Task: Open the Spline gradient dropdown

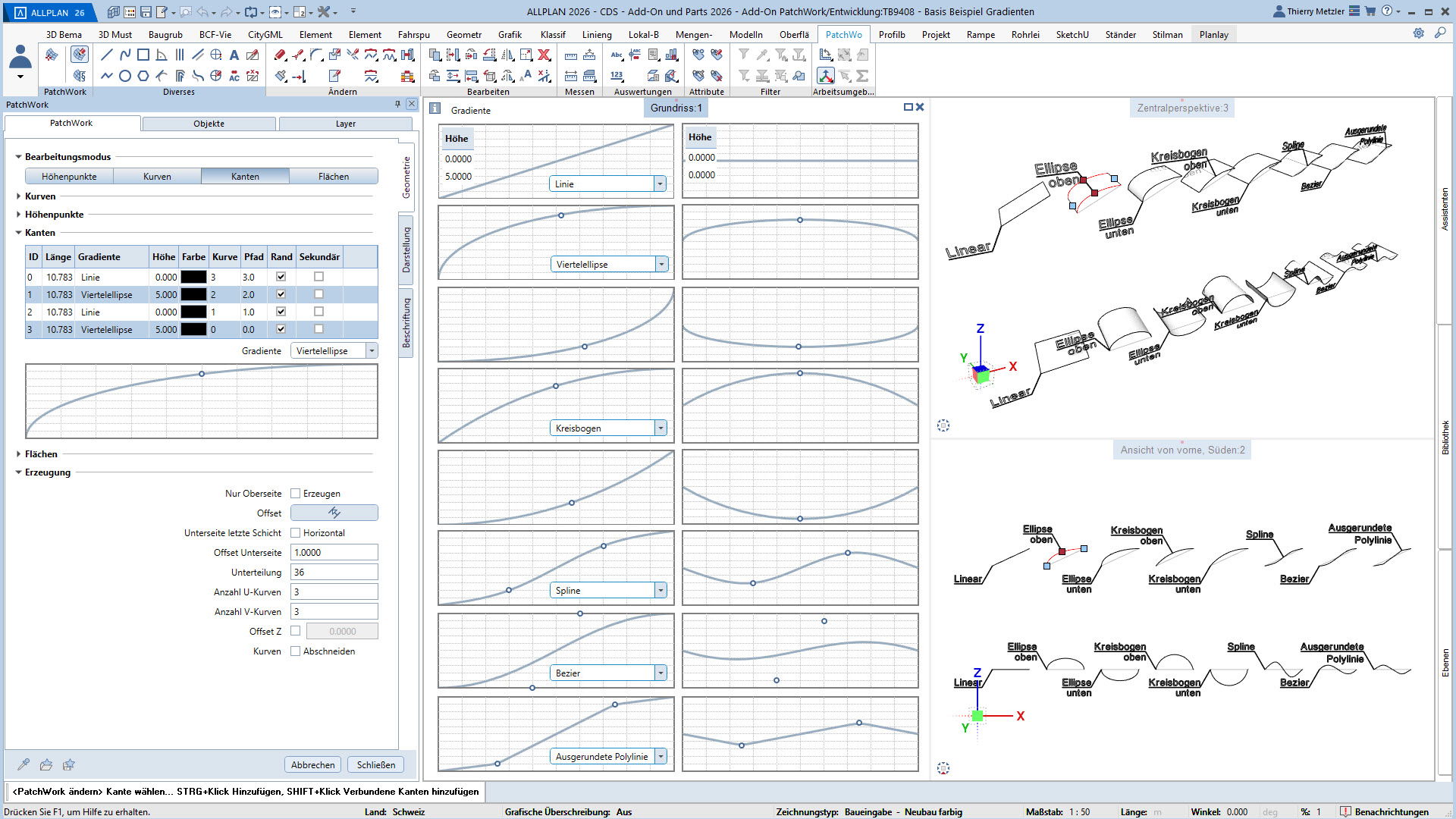Action: tap(661, 591)
